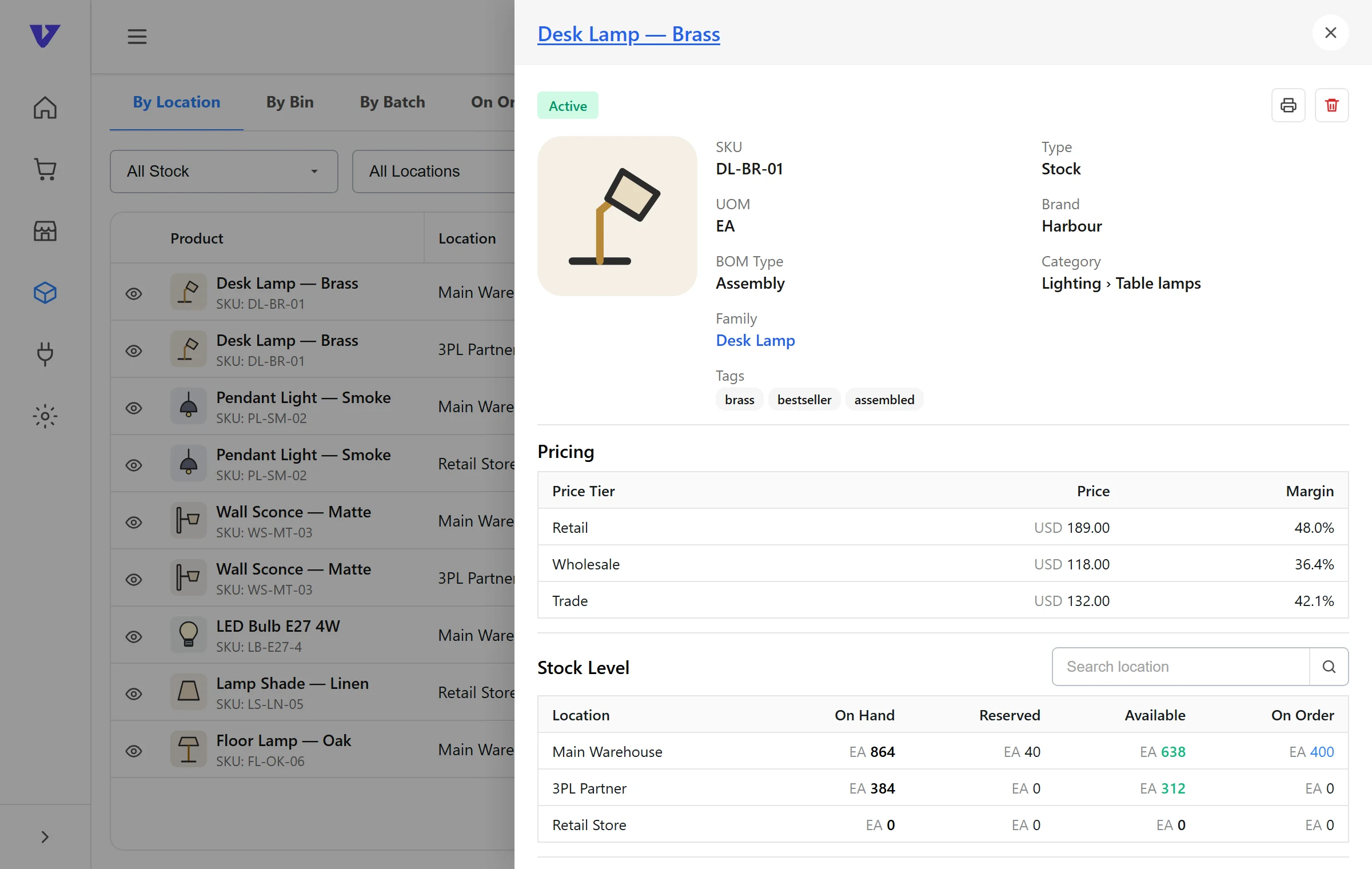Click Wall Sconce thumbnail in 3PL row
The width and height of the screenshot is (1372, 869).
coord(188,577)
